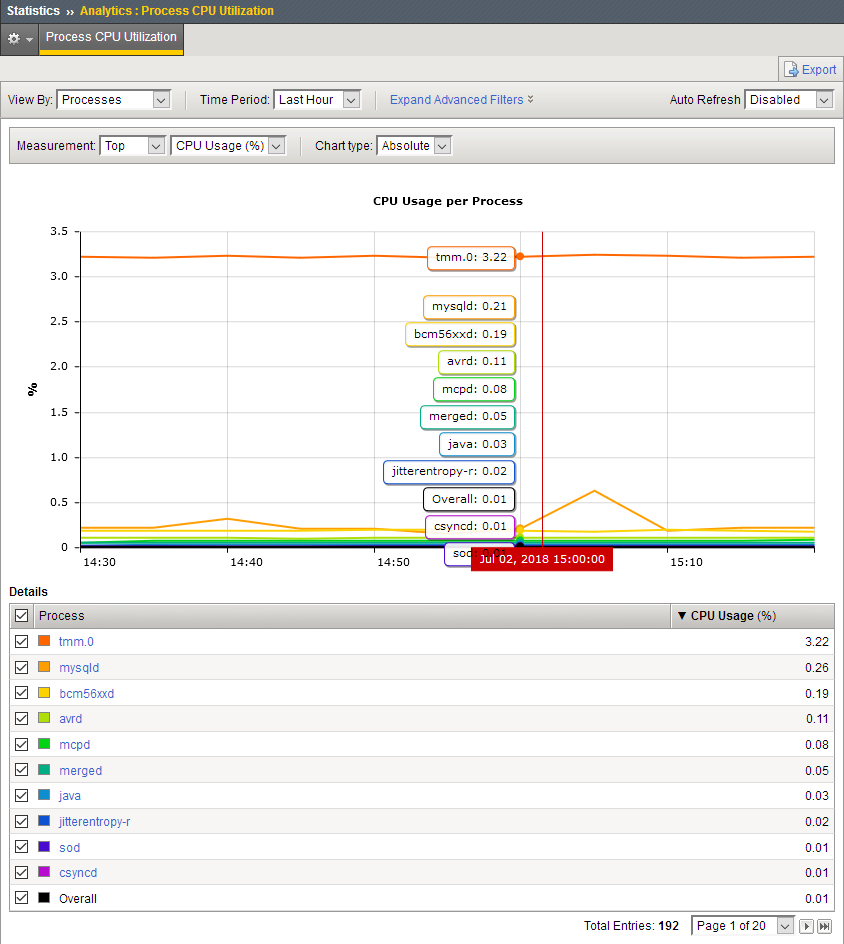Uncheck the mysqld process checkbox

click(22, 668)
